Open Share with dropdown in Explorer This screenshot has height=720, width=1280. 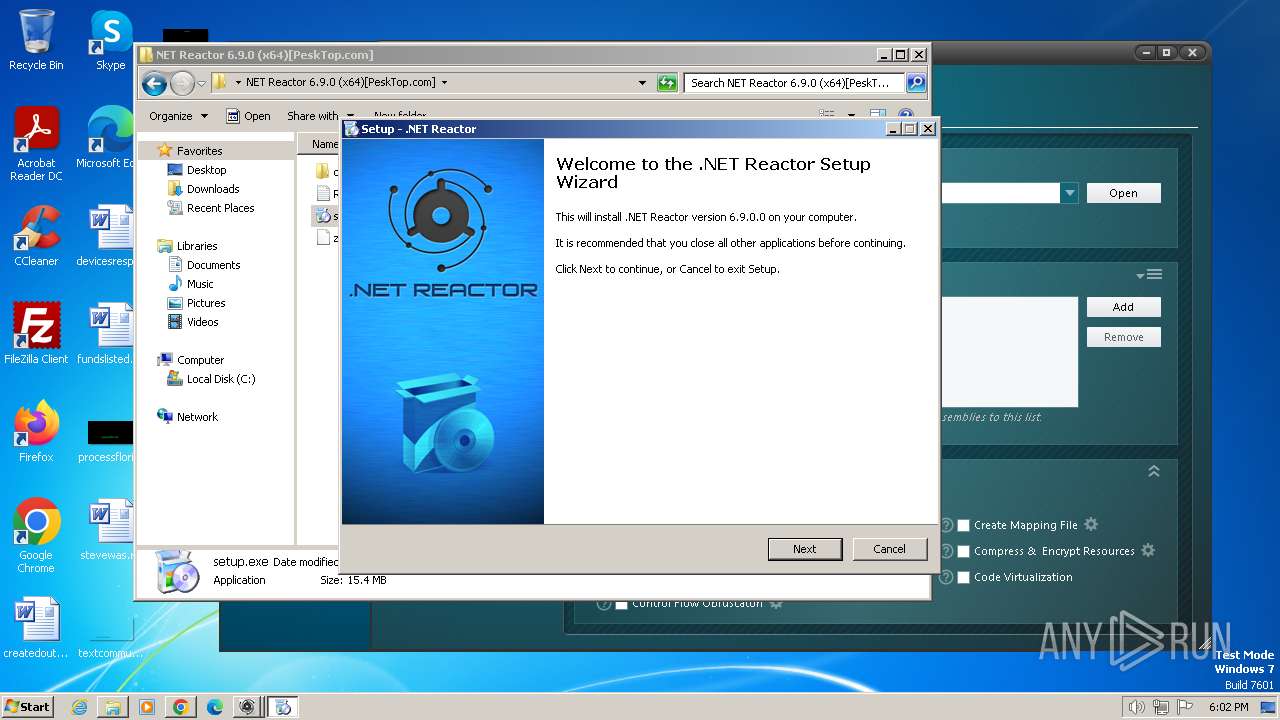tap(320, 116)
